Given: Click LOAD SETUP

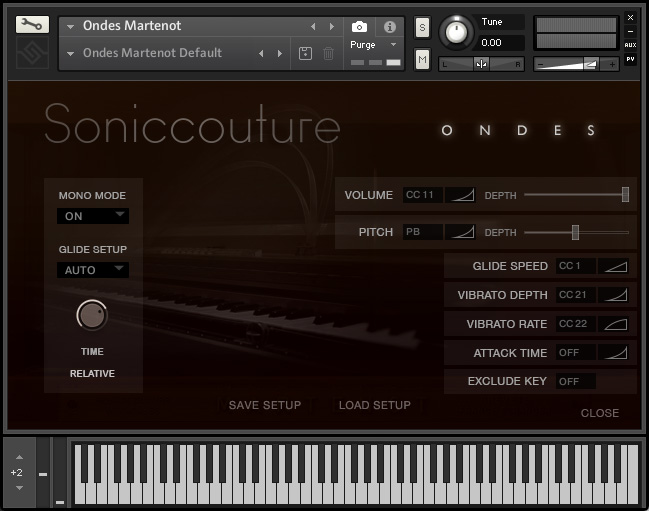Looking at the screenshot, I should [x=375, y=405].
